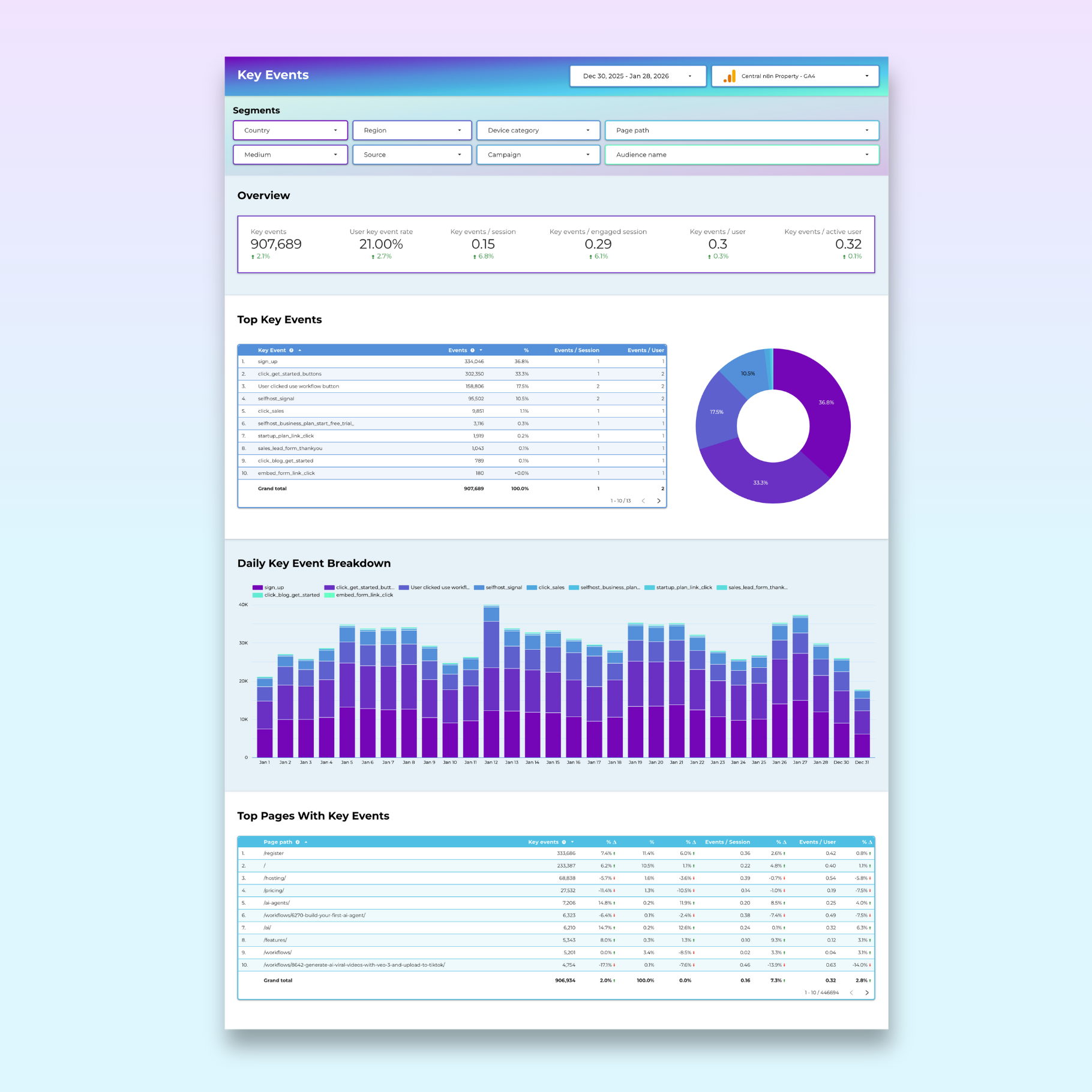This screenshot has width=1092, height=1092.
Task: Open the /pricing/ page path link
Action: click(274, 890)
